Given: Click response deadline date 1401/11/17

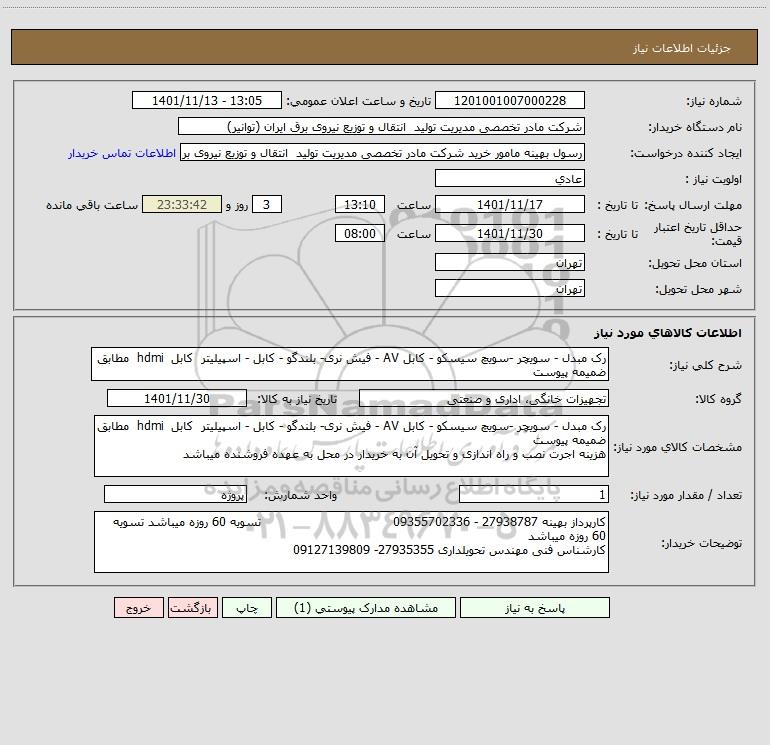Looking at the screenshot, I should tap(510, 204).
